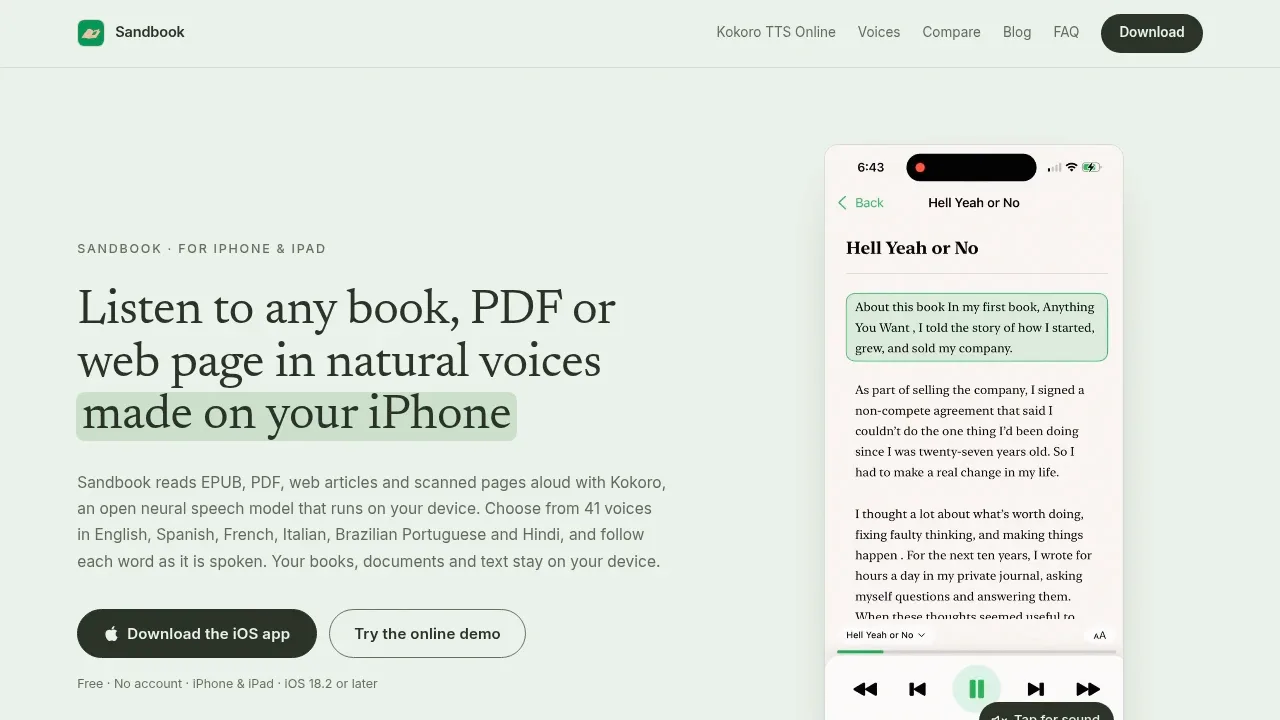Click the 'made on your iPhone' highlighted headline

(x=296, y=416)
